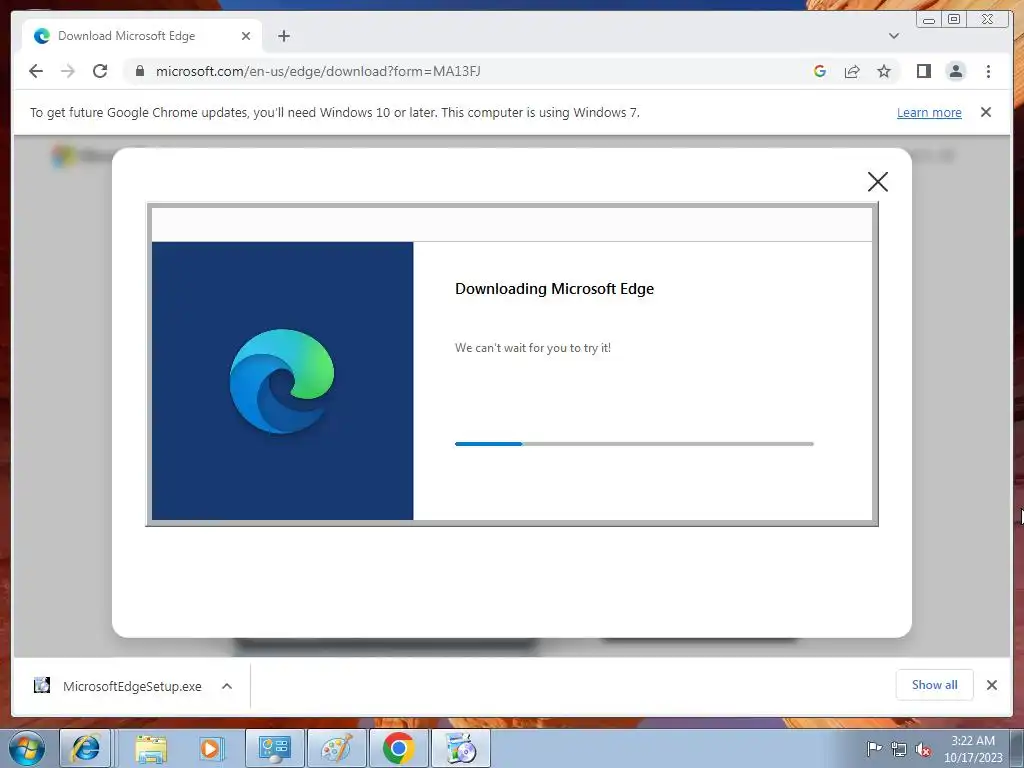
Task: Click Show all downloads button
Action: tap(935, 685)
